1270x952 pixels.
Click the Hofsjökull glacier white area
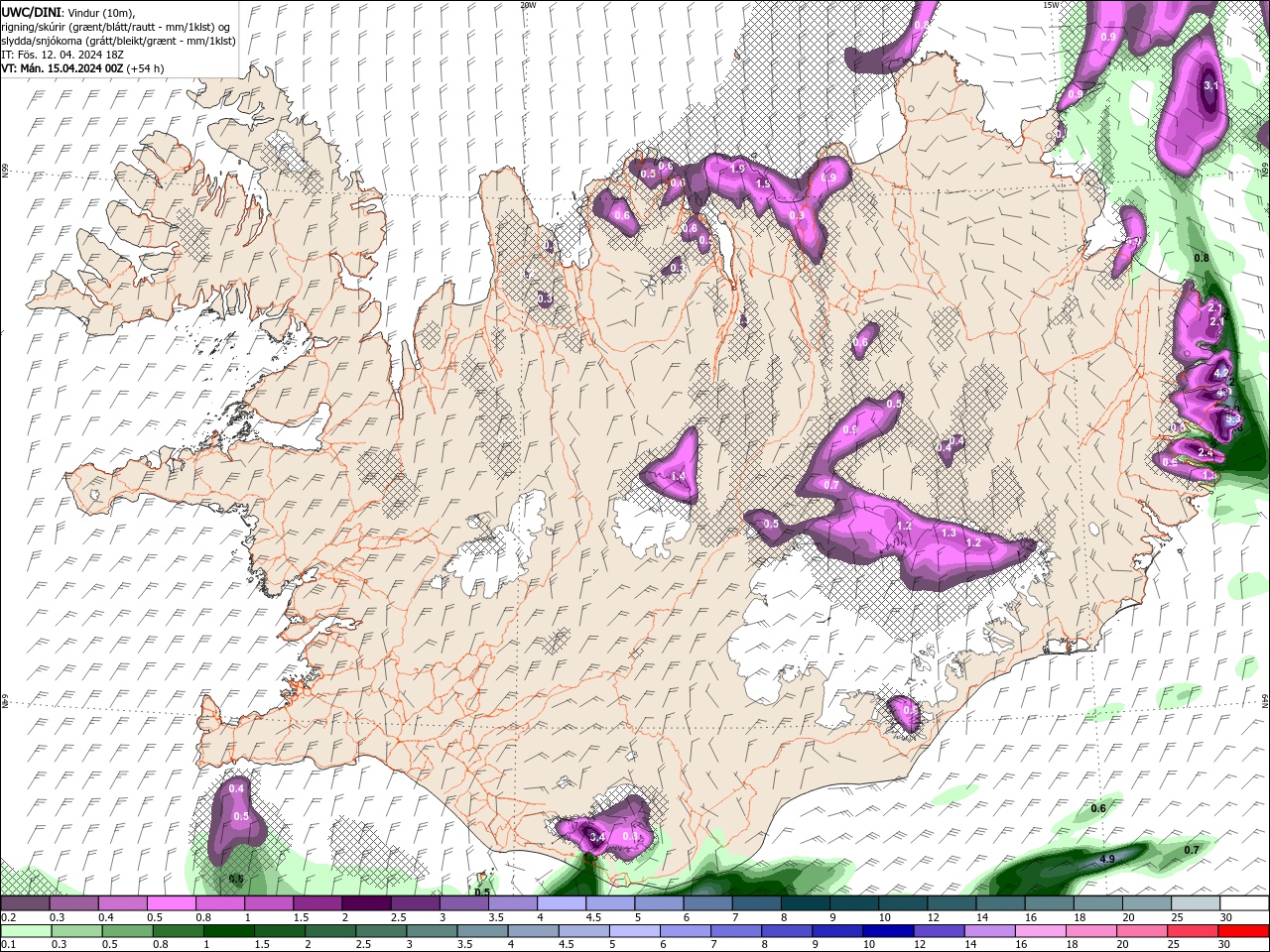coord(651,526)
